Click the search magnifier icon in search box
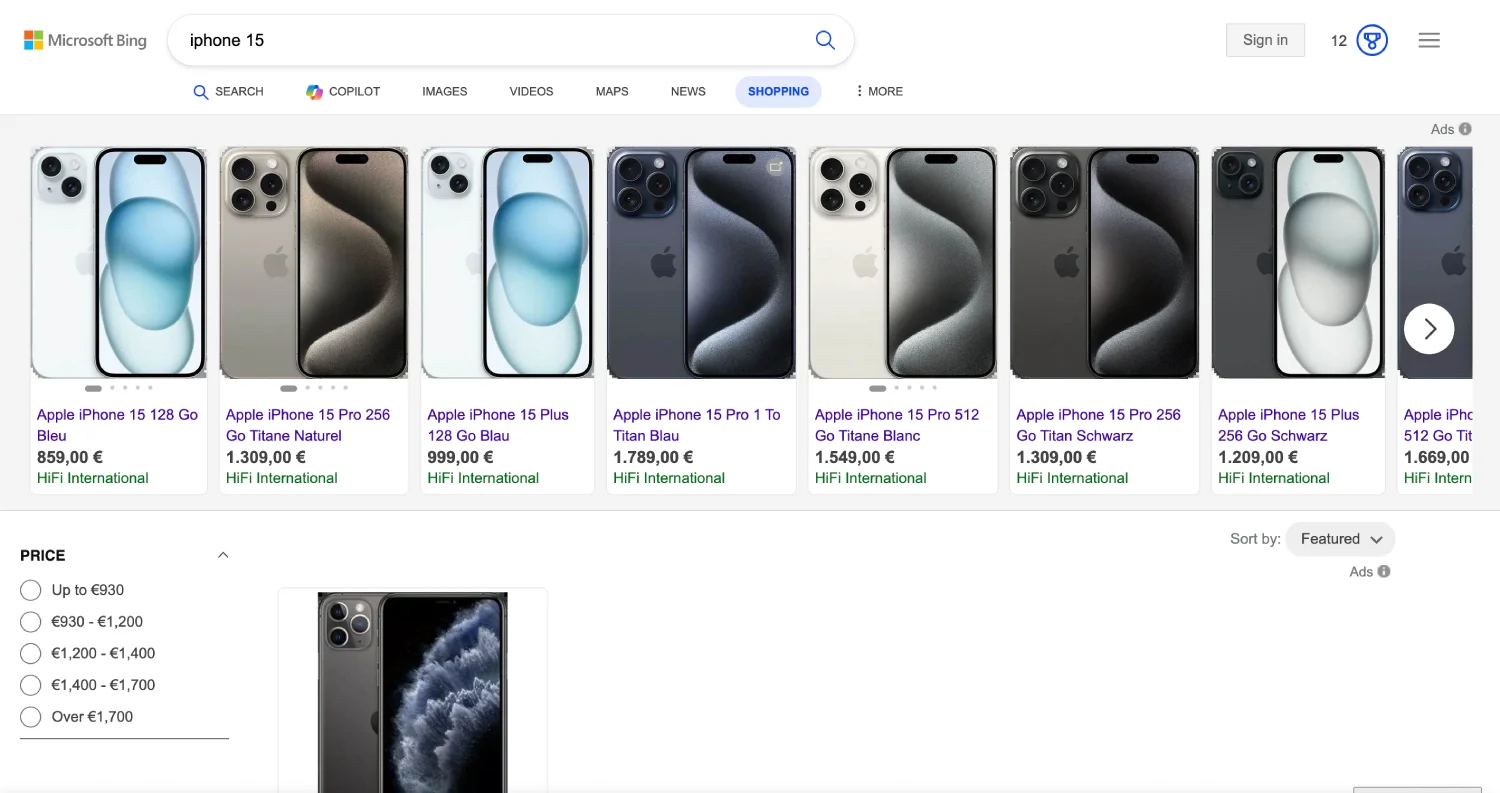 click(825, 40)
